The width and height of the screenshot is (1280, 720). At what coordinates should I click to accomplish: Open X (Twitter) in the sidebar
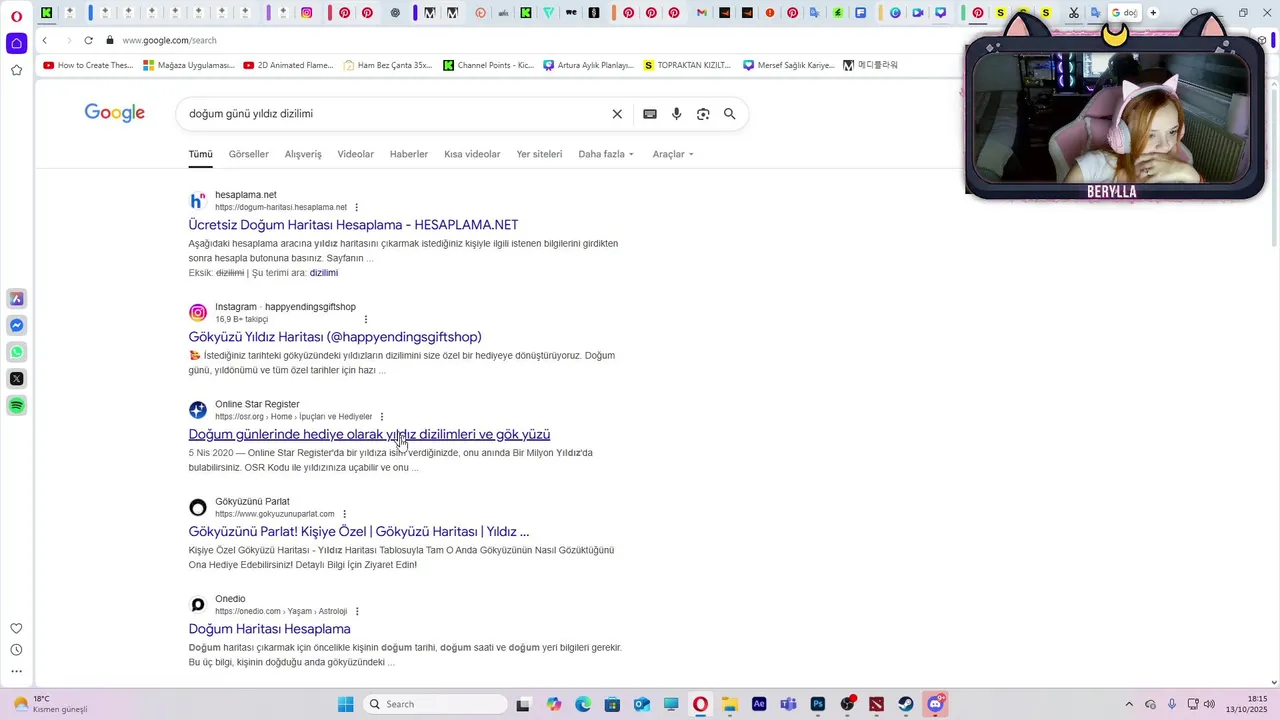[16, 378]
